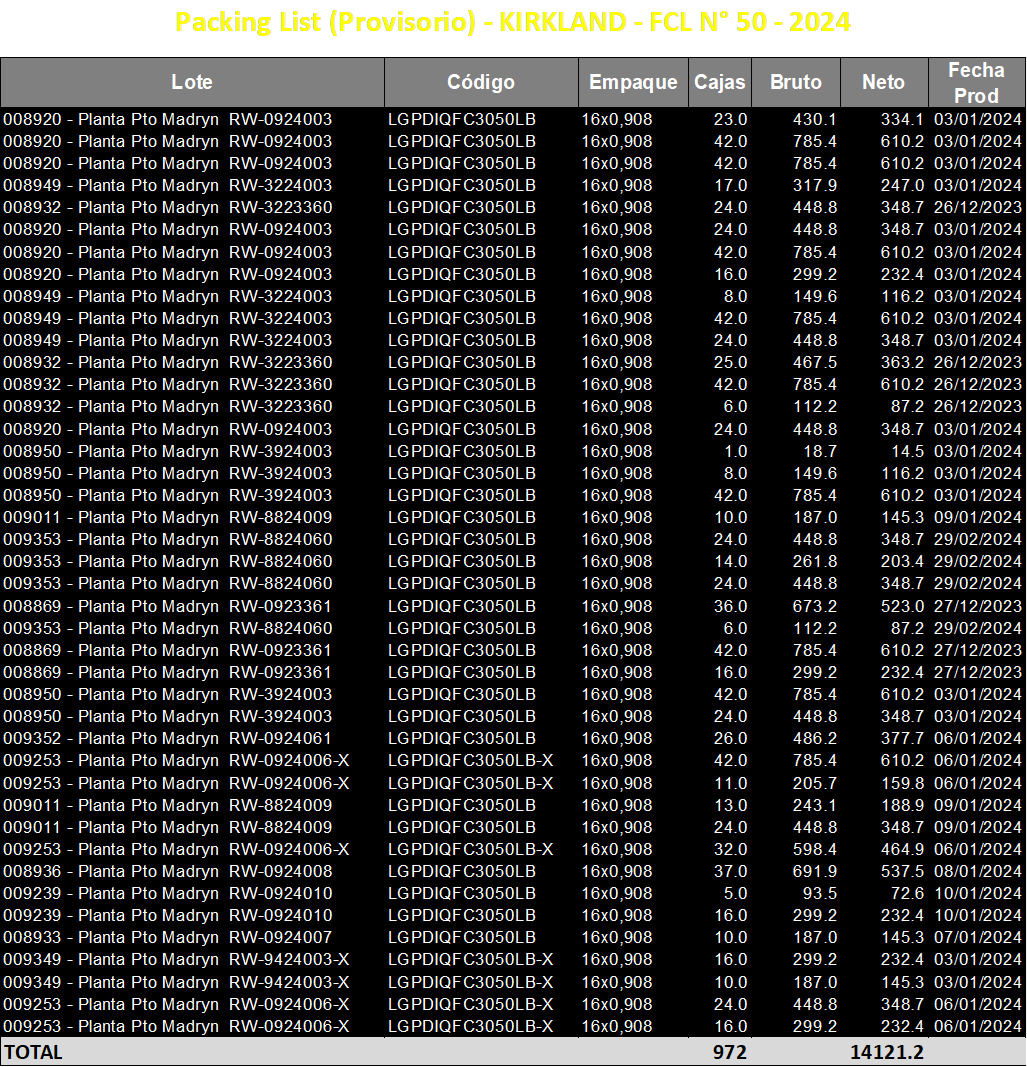Click the date cell 08/01/2024

(977, 871)
